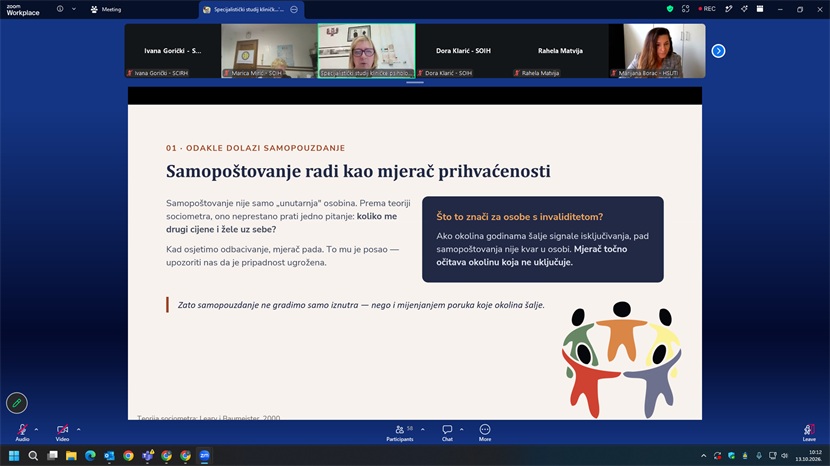Open the annotation pen icon in title bar
The height and width of the screenshot is (466, 830).
[x=729, y=8]
